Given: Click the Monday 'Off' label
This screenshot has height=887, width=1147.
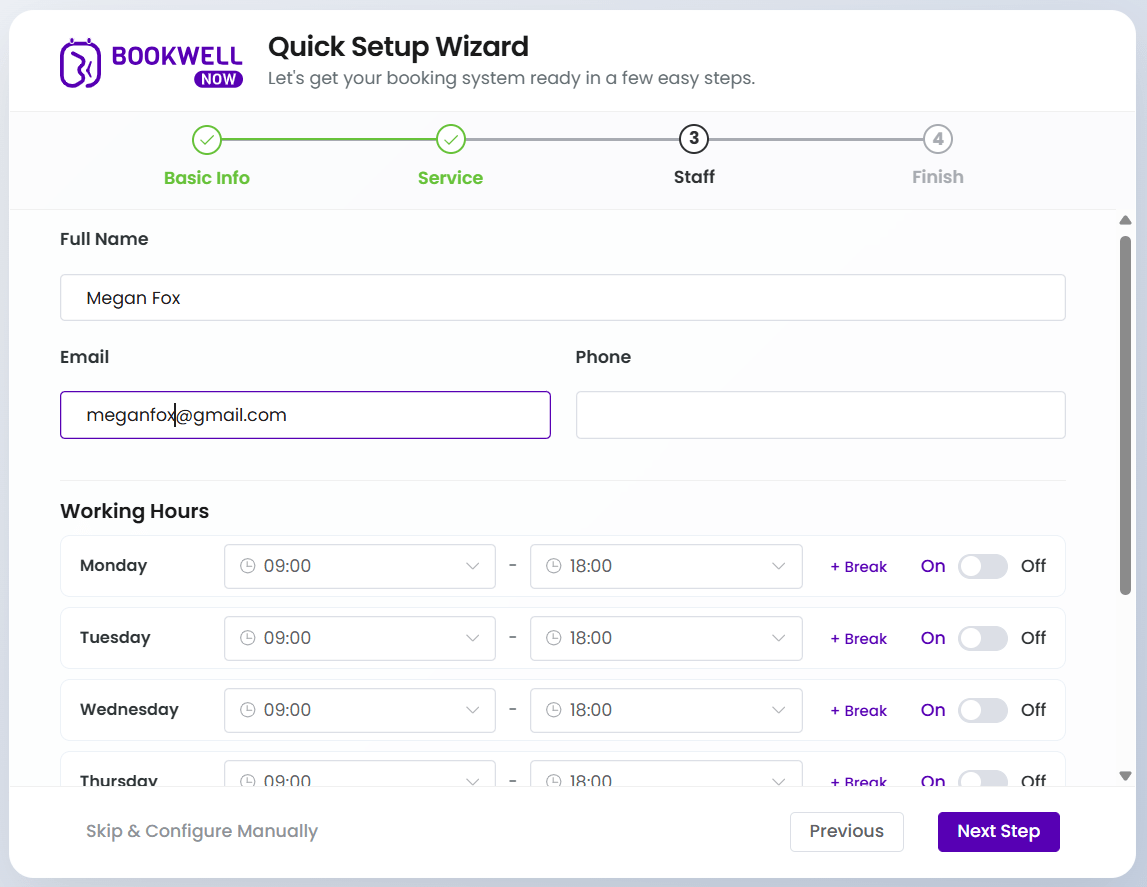Looking at the screenshot, I should (1033, 566).
